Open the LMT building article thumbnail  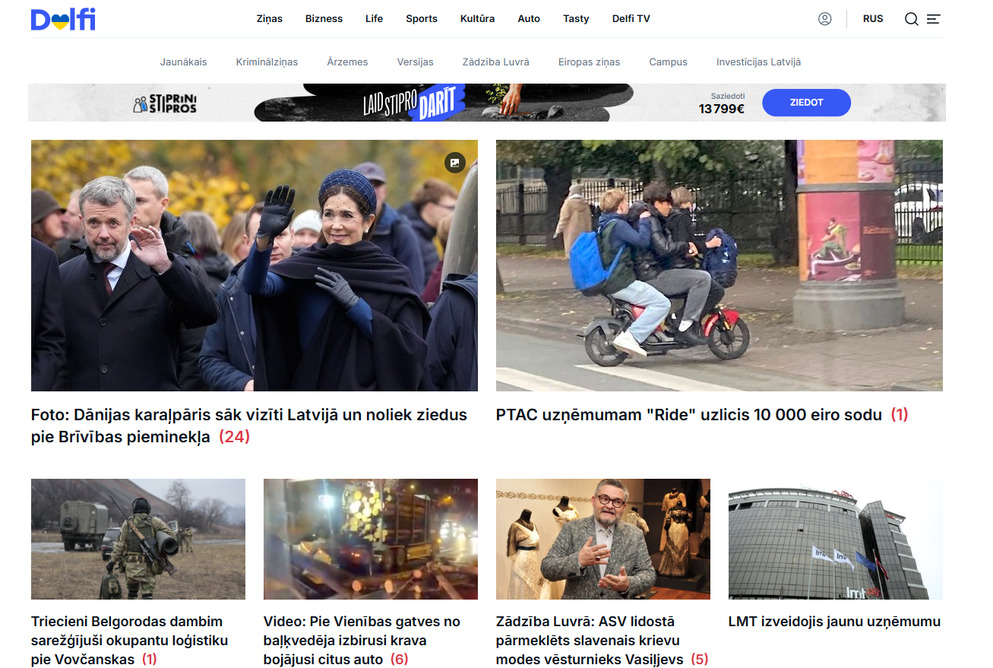coord(835,539)
